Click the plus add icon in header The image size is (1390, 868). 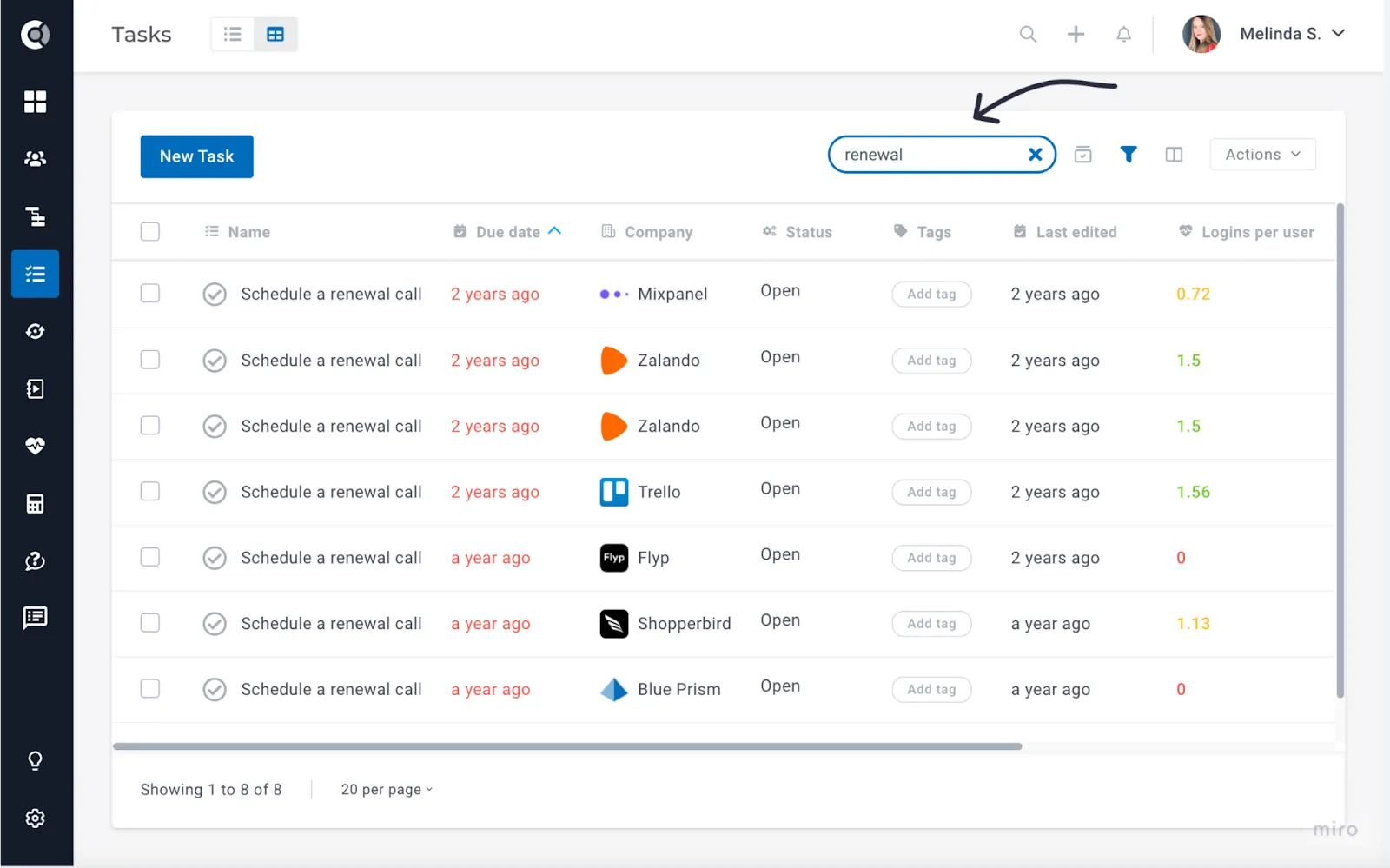pyautogui.click(x=1076, y=34)
